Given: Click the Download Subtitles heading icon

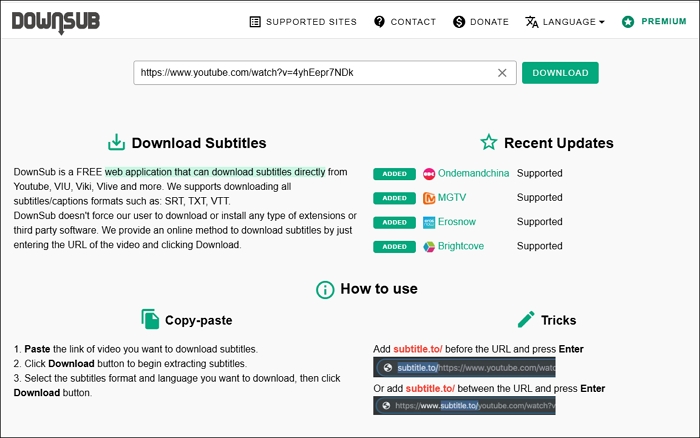Looking at the screenshot, I should pos(117,142).
